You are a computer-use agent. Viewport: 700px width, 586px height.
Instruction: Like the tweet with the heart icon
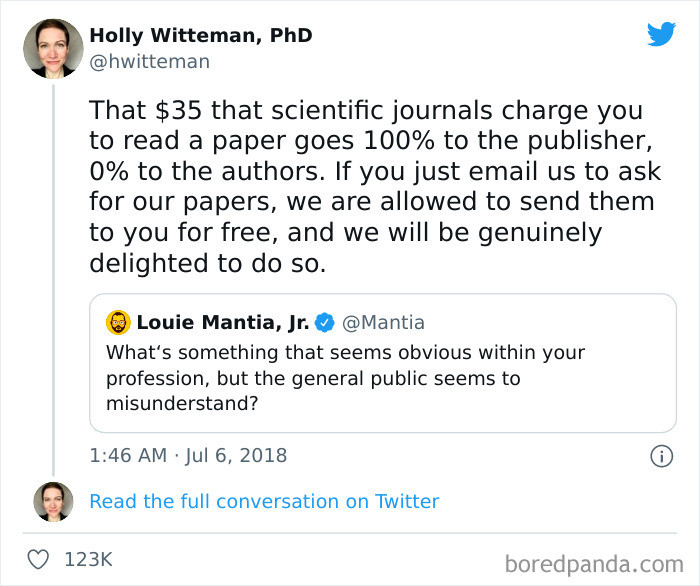pos(38,560)
